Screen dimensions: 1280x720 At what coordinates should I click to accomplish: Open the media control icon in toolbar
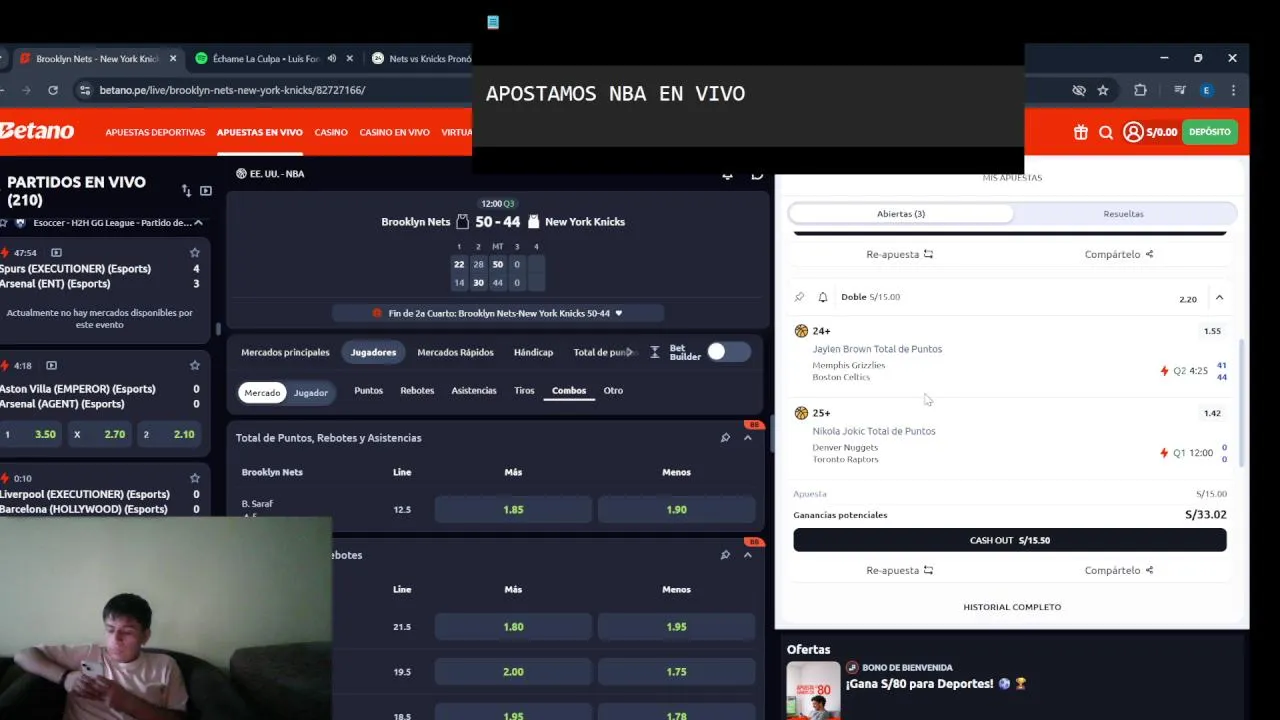(1179, 90)
